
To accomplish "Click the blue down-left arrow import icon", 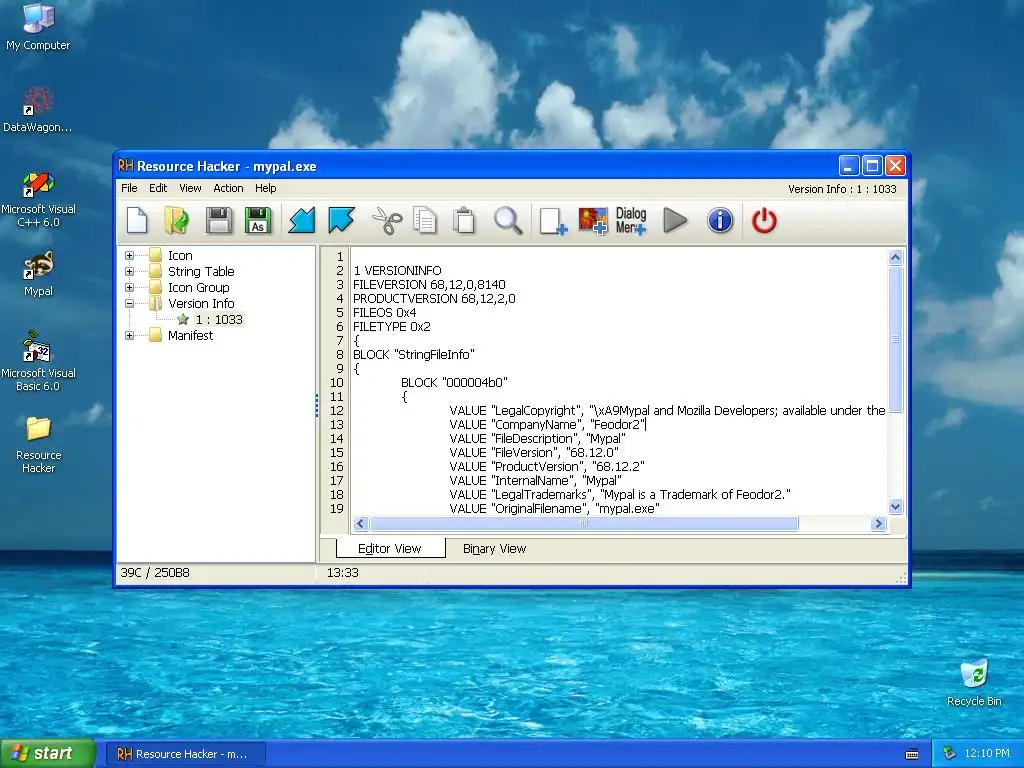I will 302,220.
